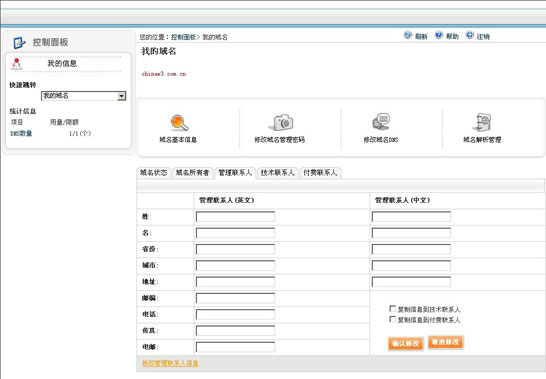Click the 1/1(个) usage value
This screenshot has height=379, width=546.
(80, 133)
